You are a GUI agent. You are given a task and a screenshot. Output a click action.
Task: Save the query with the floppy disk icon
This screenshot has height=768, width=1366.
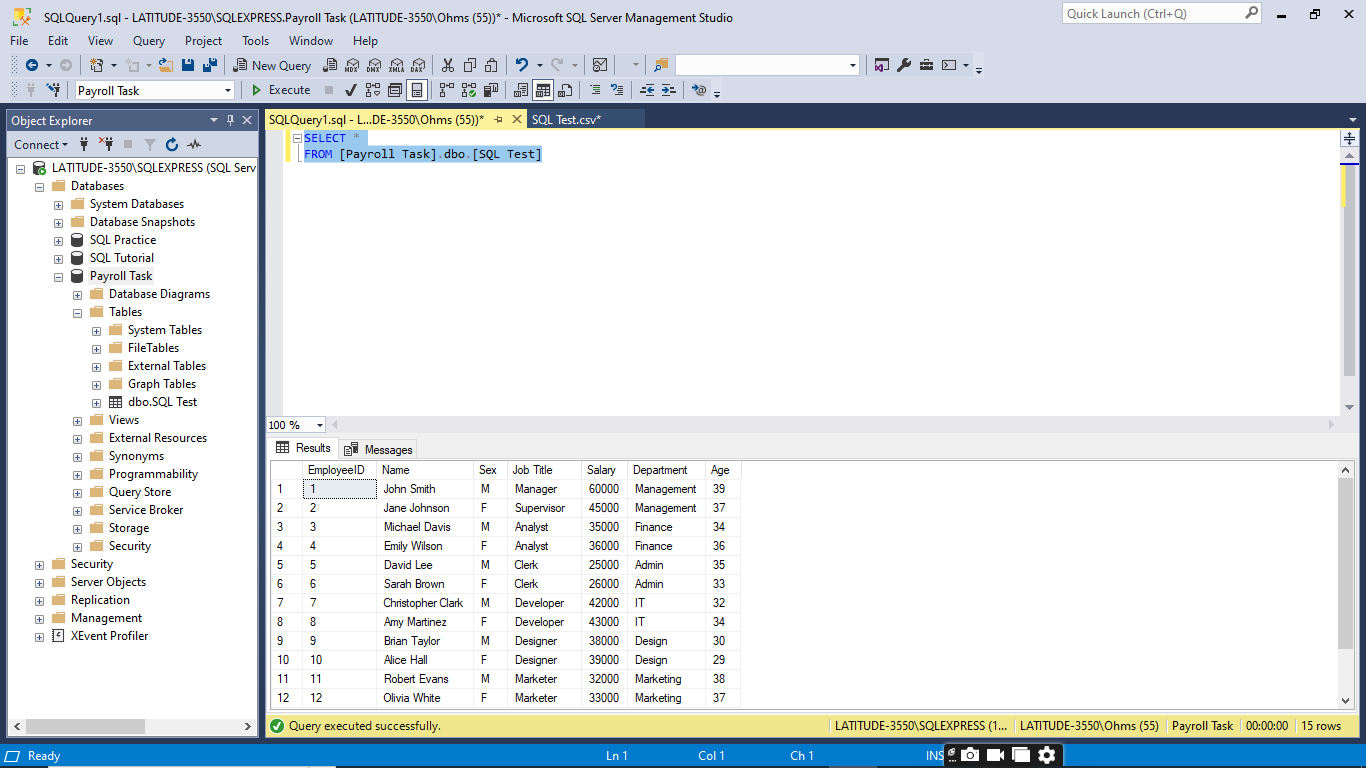(188, 65)
